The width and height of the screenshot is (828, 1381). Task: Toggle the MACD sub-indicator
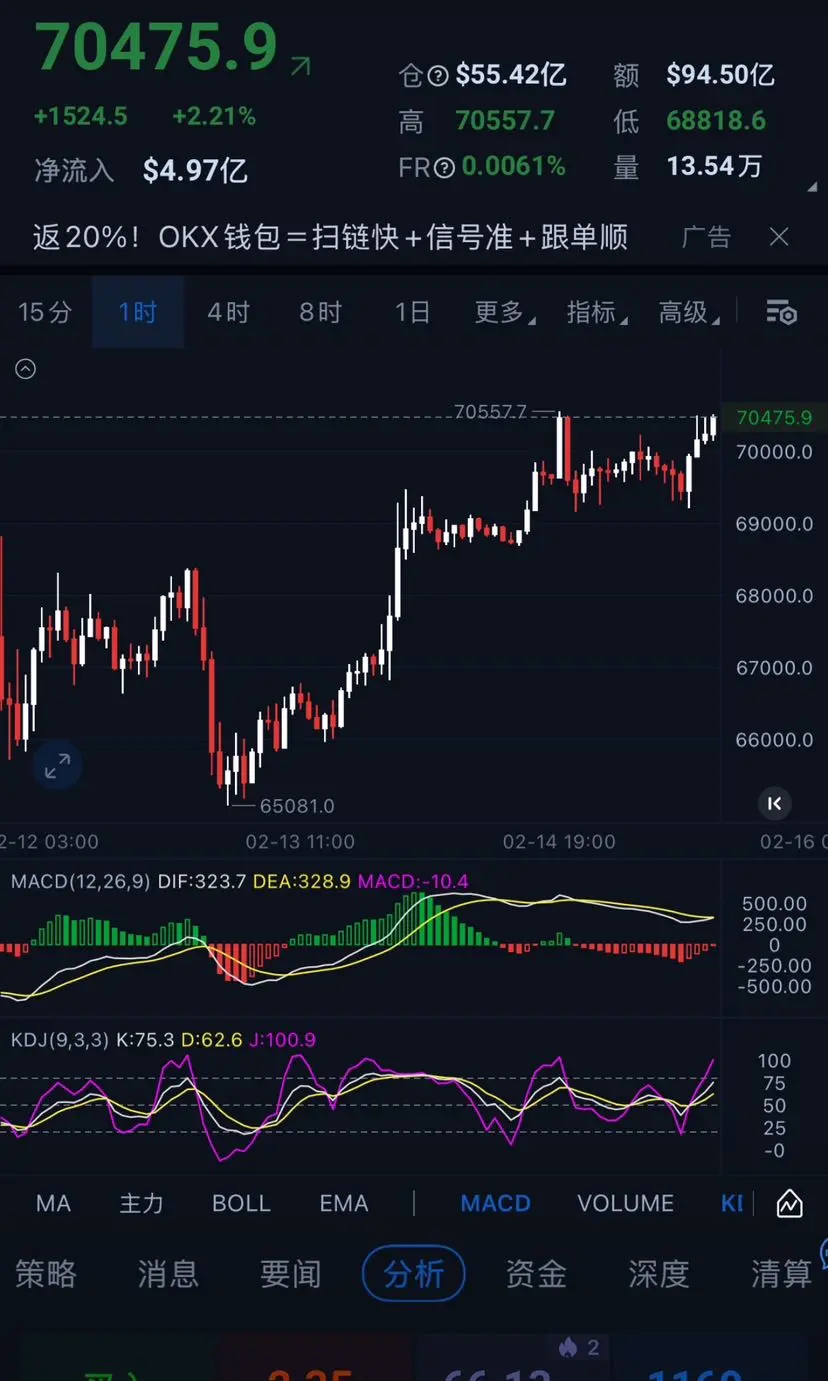tap(495, 1203)
